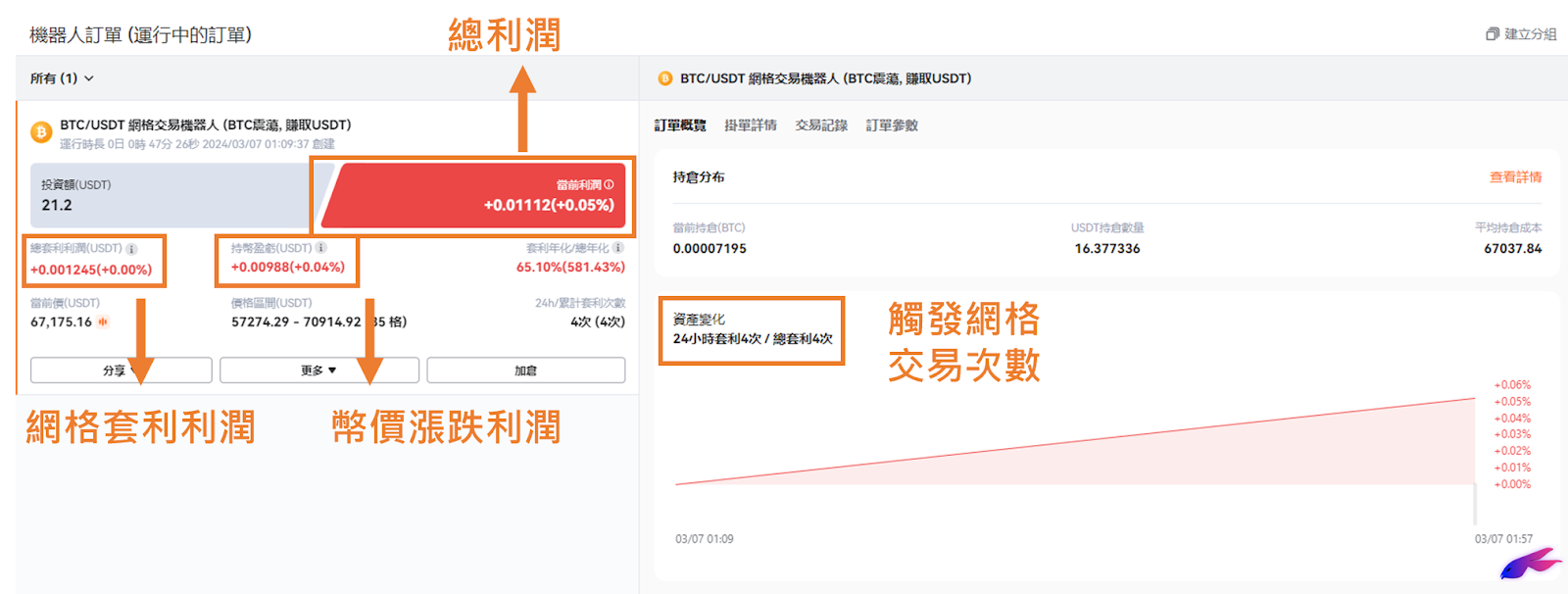Screen dimensions: 1568x594
Task: Open the 更多 dropdown button
Action: click(x=319, y=371)
